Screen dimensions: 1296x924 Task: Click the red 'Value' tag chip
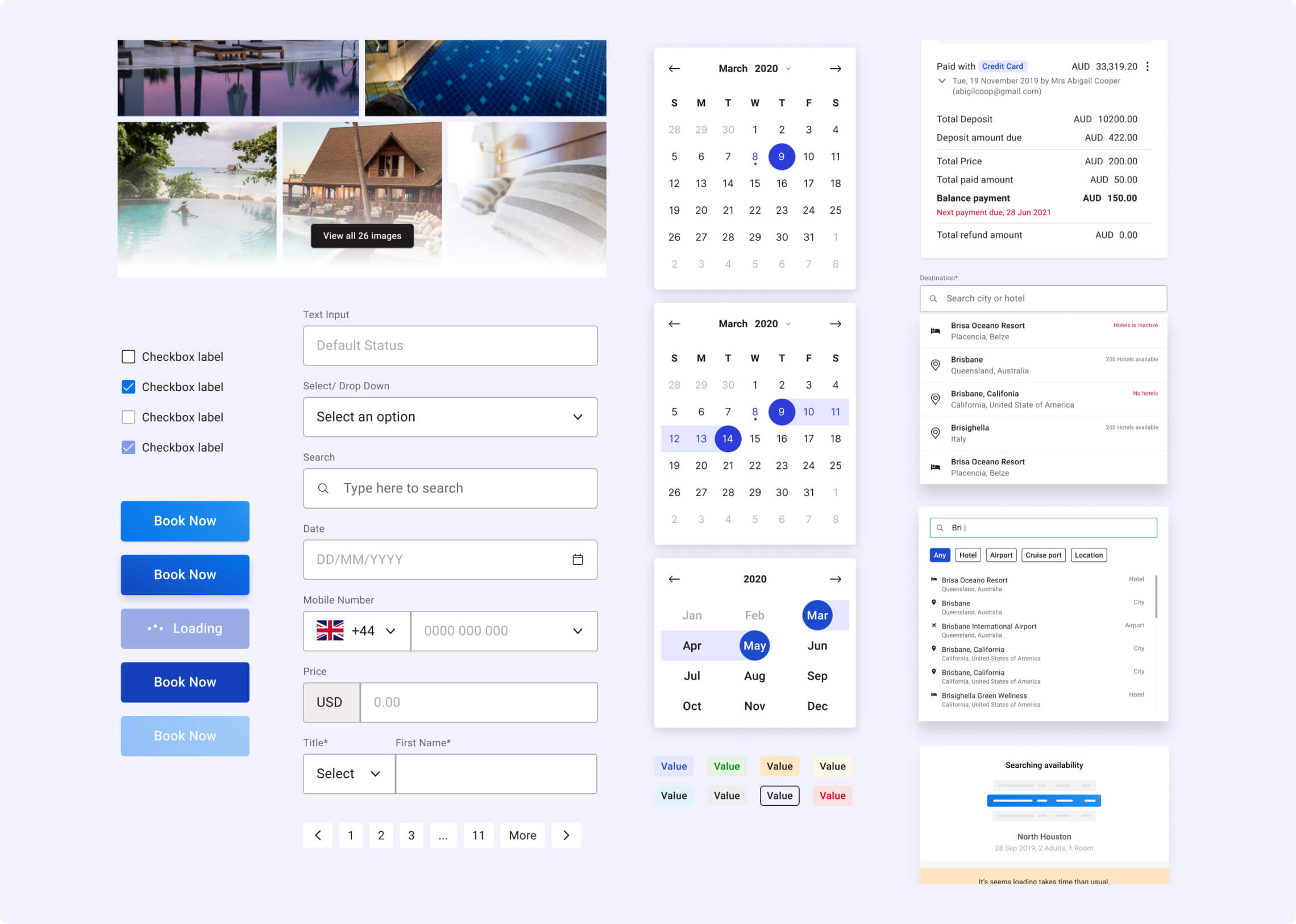(832, 796)
